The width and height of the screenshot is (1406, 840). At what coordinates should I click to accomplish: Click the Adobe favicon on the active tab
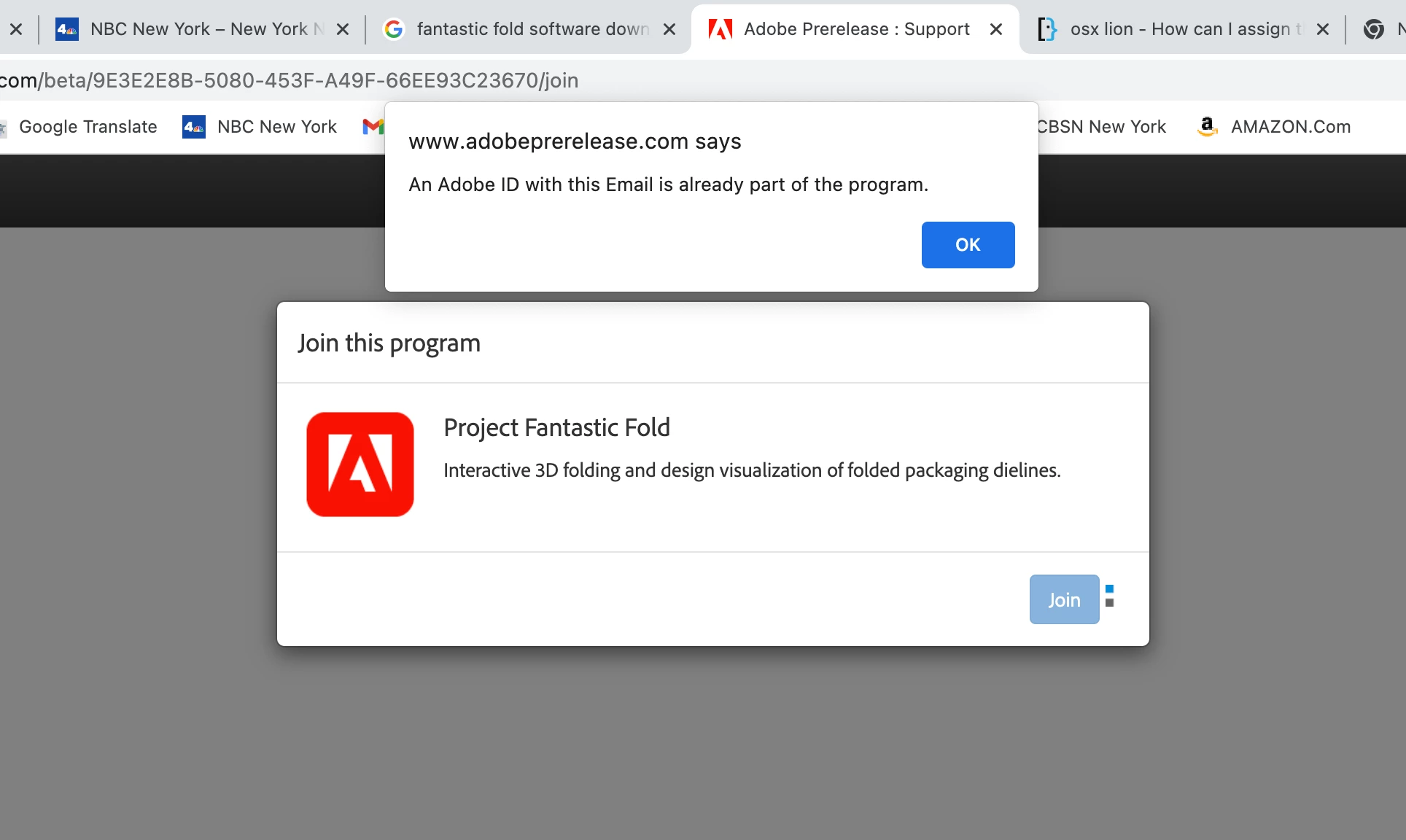coord(721,29)
